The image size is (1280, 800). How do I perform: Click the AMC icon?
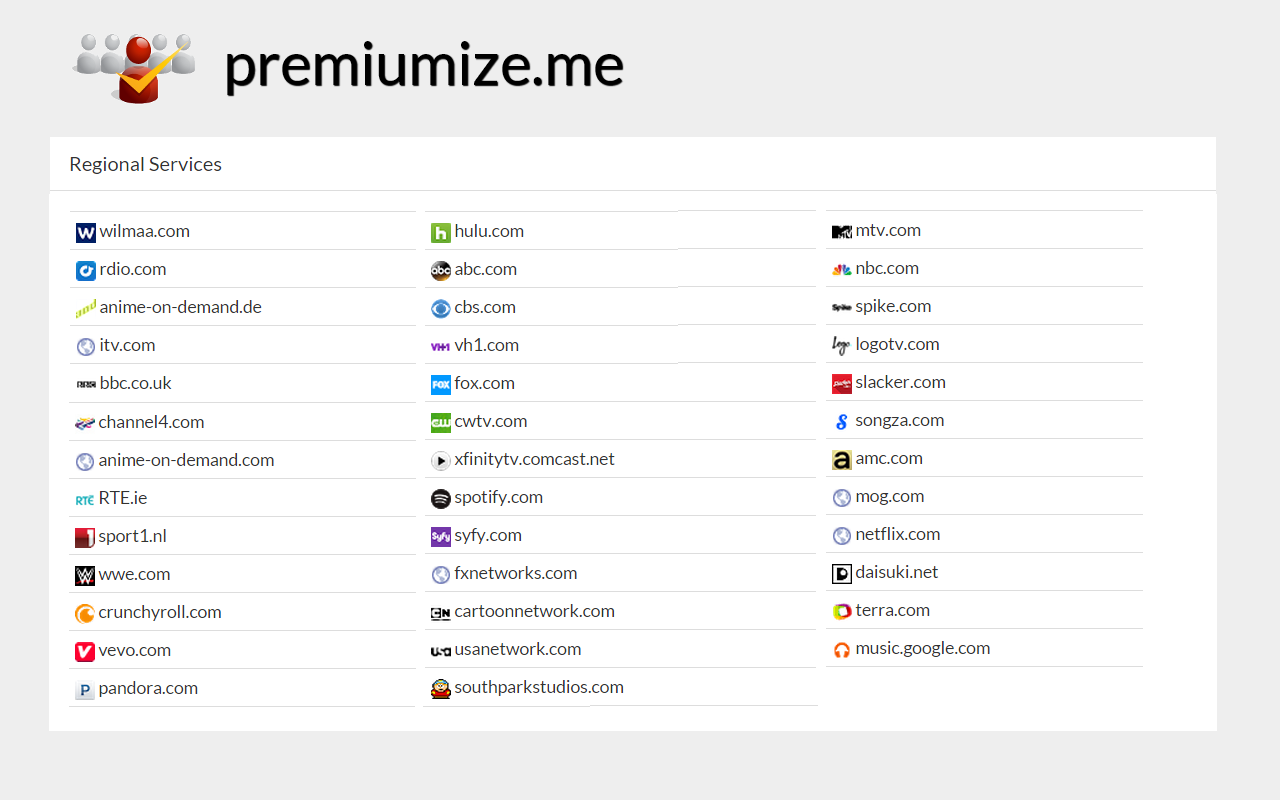click(841, 459)
